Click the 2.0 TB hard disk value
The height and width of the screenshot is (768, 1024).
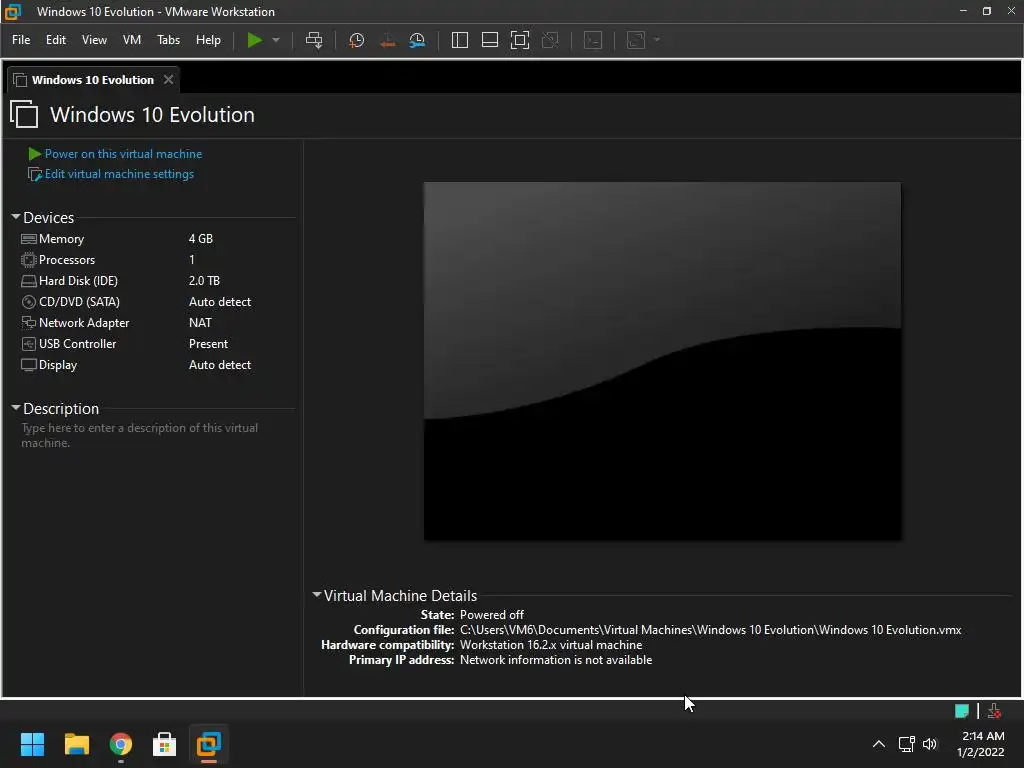[x=204, y=281]
